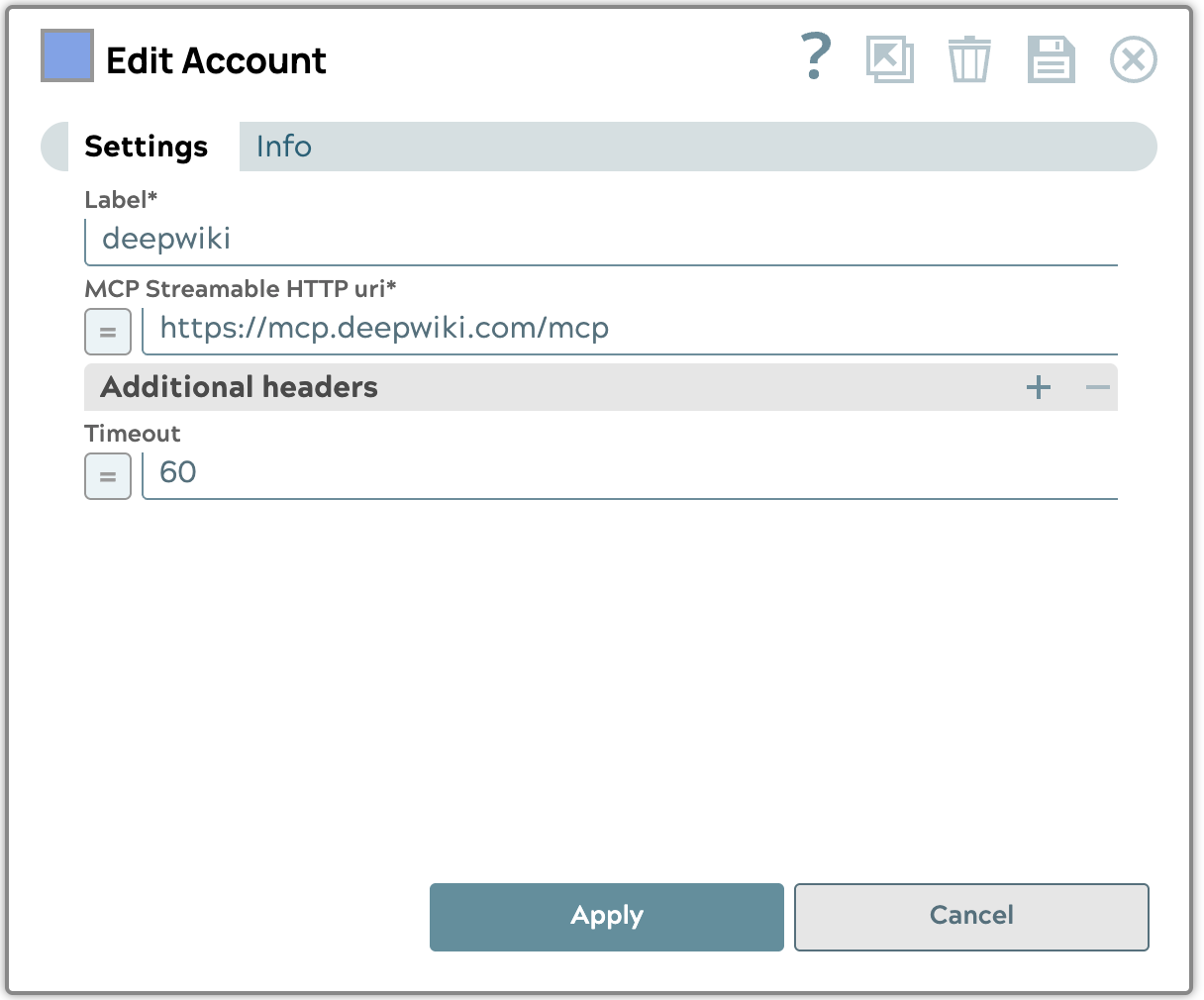The width and height of the screenshot is (1204, 1000).
Task: Delete the deepwiki account using trash icon
Action: coord(969,59)
